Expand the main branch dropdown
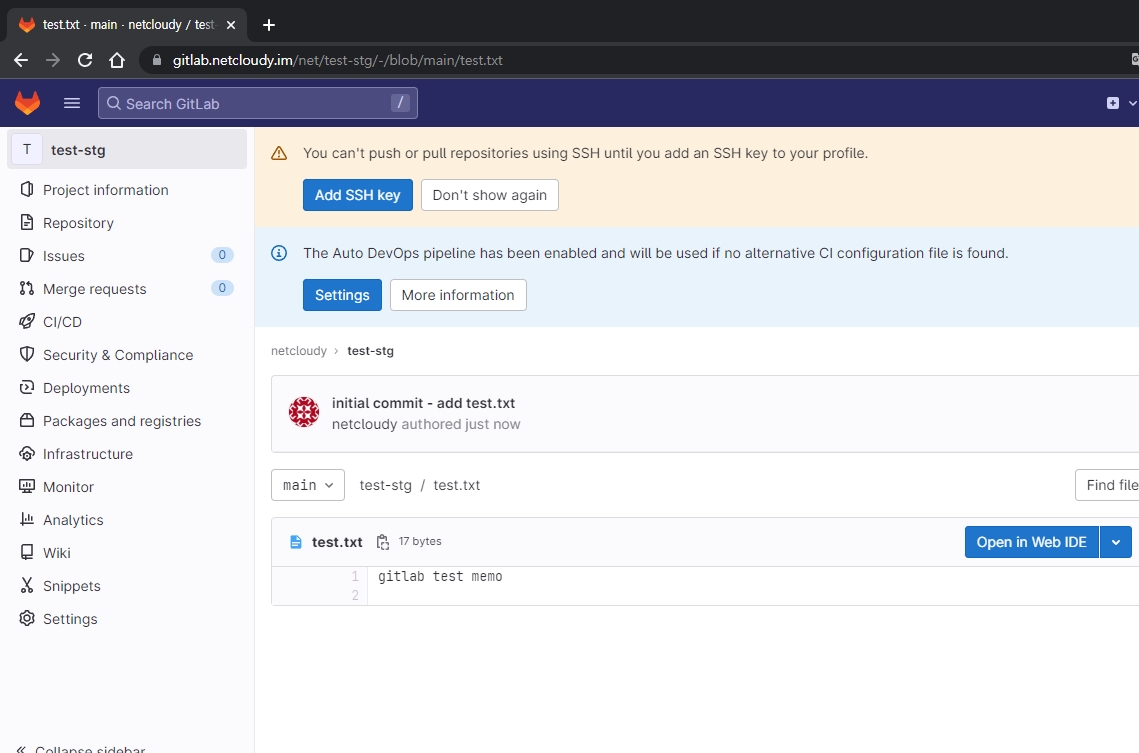The width and height of the screenshot is (1139, 753). (308, 485)
